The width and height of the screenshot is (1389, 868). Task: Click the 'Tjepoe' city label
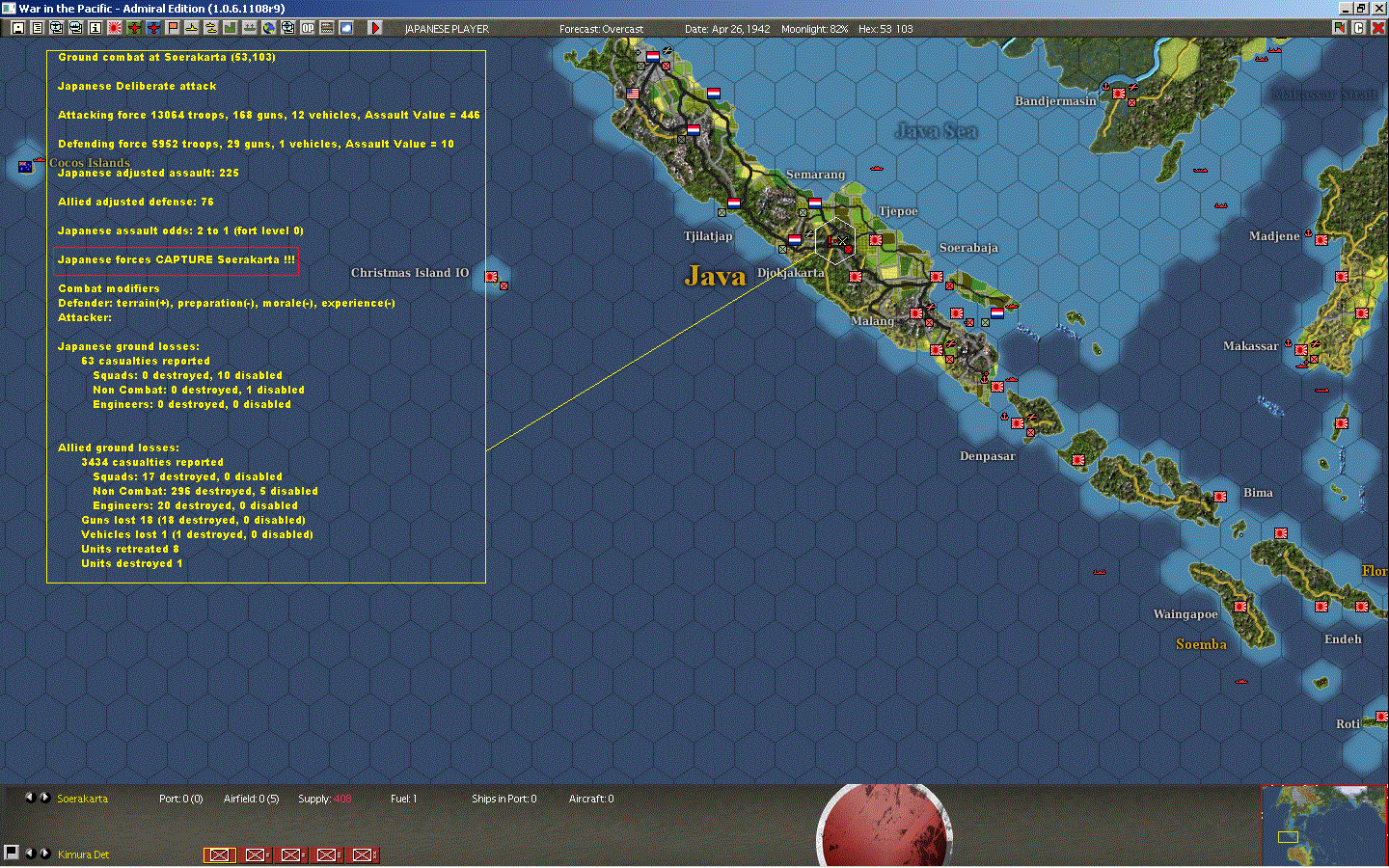coord(898,211)
